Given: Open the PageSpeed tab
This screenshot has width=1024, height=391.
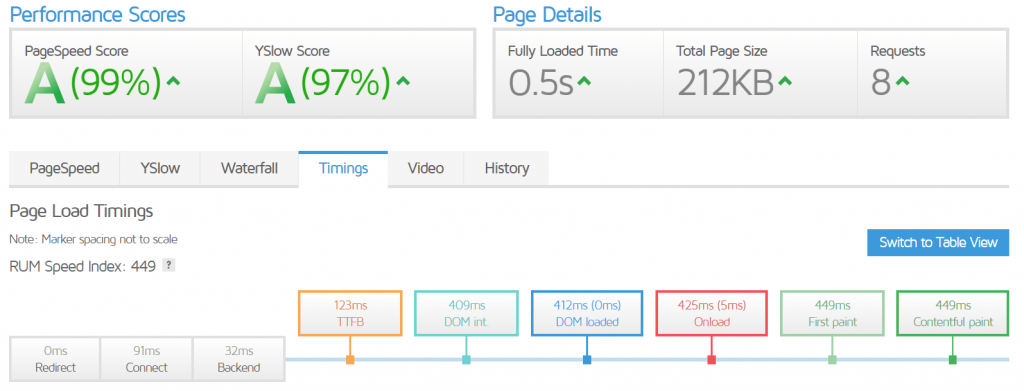Looking at the screenshot, I should [64, 168].
